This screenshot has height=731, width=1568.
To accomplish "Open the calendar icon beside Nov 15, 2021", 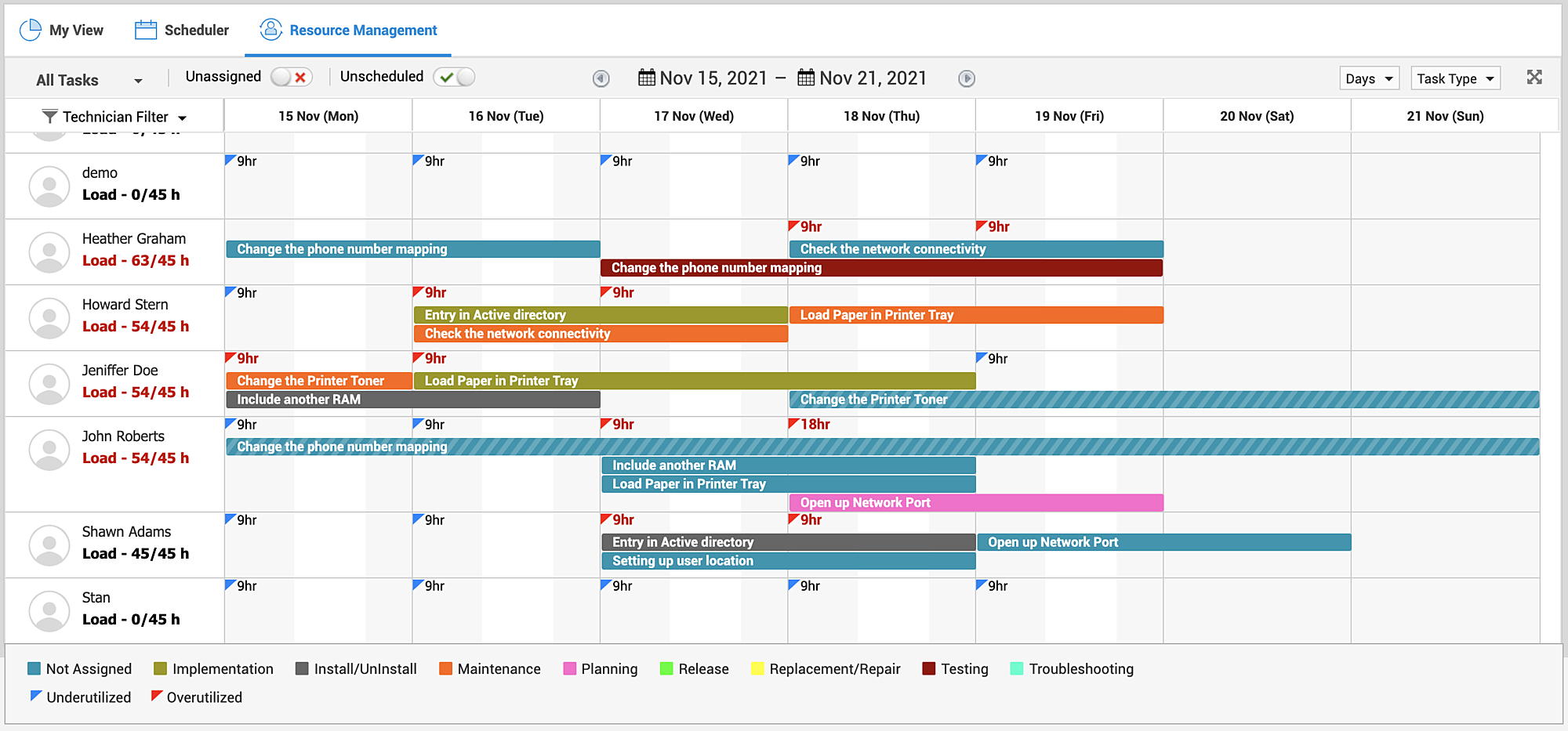I will [646, 78].
